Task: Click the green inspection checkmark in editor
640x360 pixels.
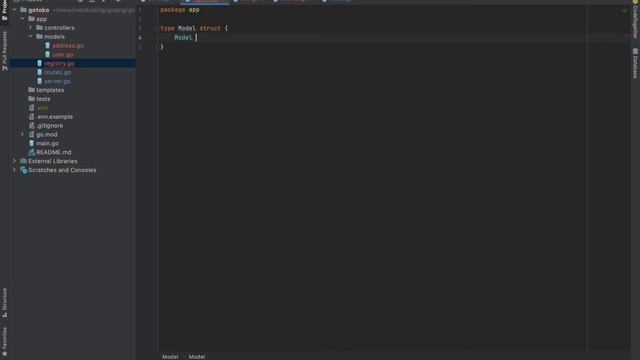Action: click(x=624, y=10)
